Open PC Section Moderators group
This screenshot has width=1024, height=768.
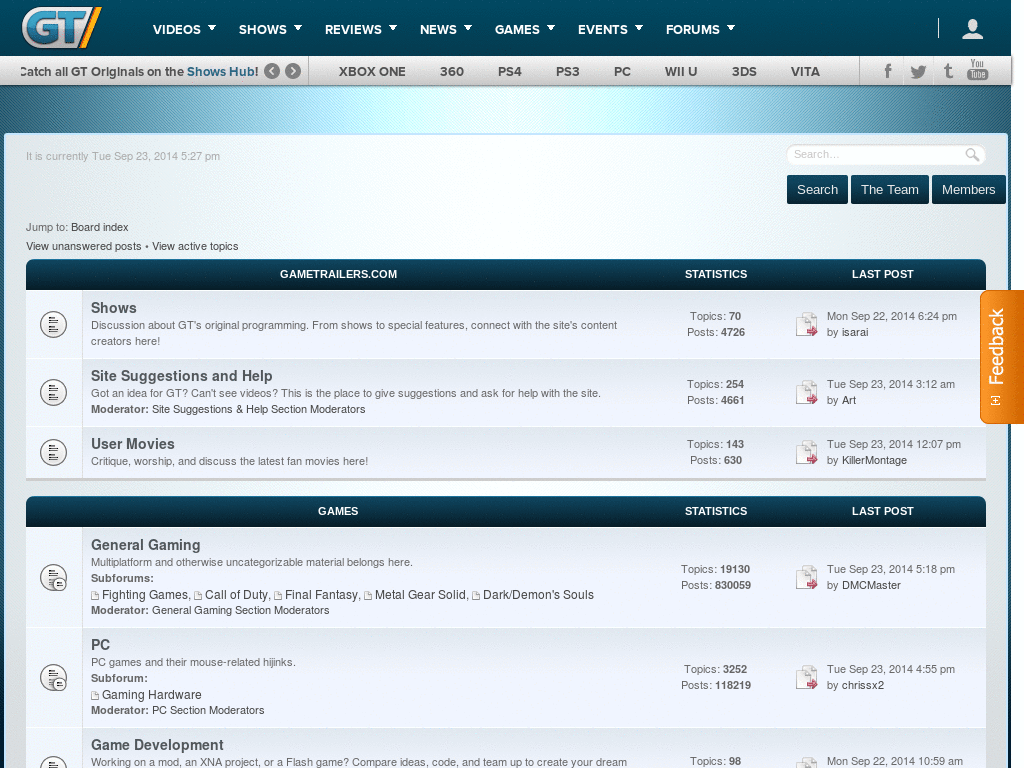pyautogui.click(x=208, y=711)
